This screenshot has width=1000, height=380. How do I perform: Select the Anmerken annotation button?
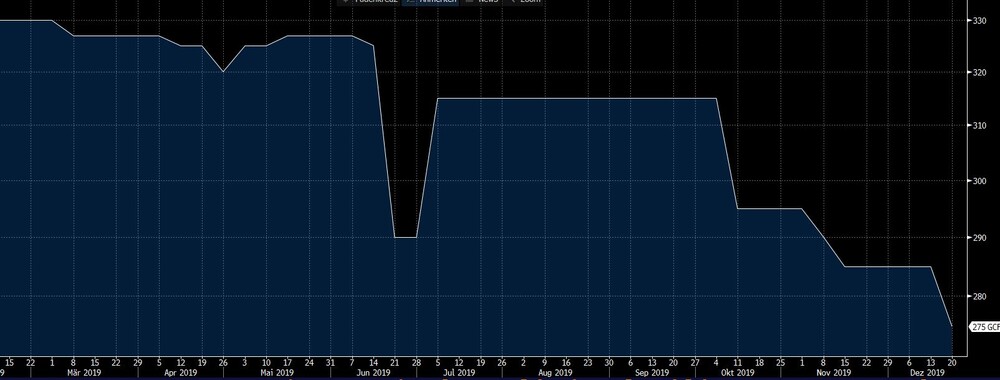point(430,1)
